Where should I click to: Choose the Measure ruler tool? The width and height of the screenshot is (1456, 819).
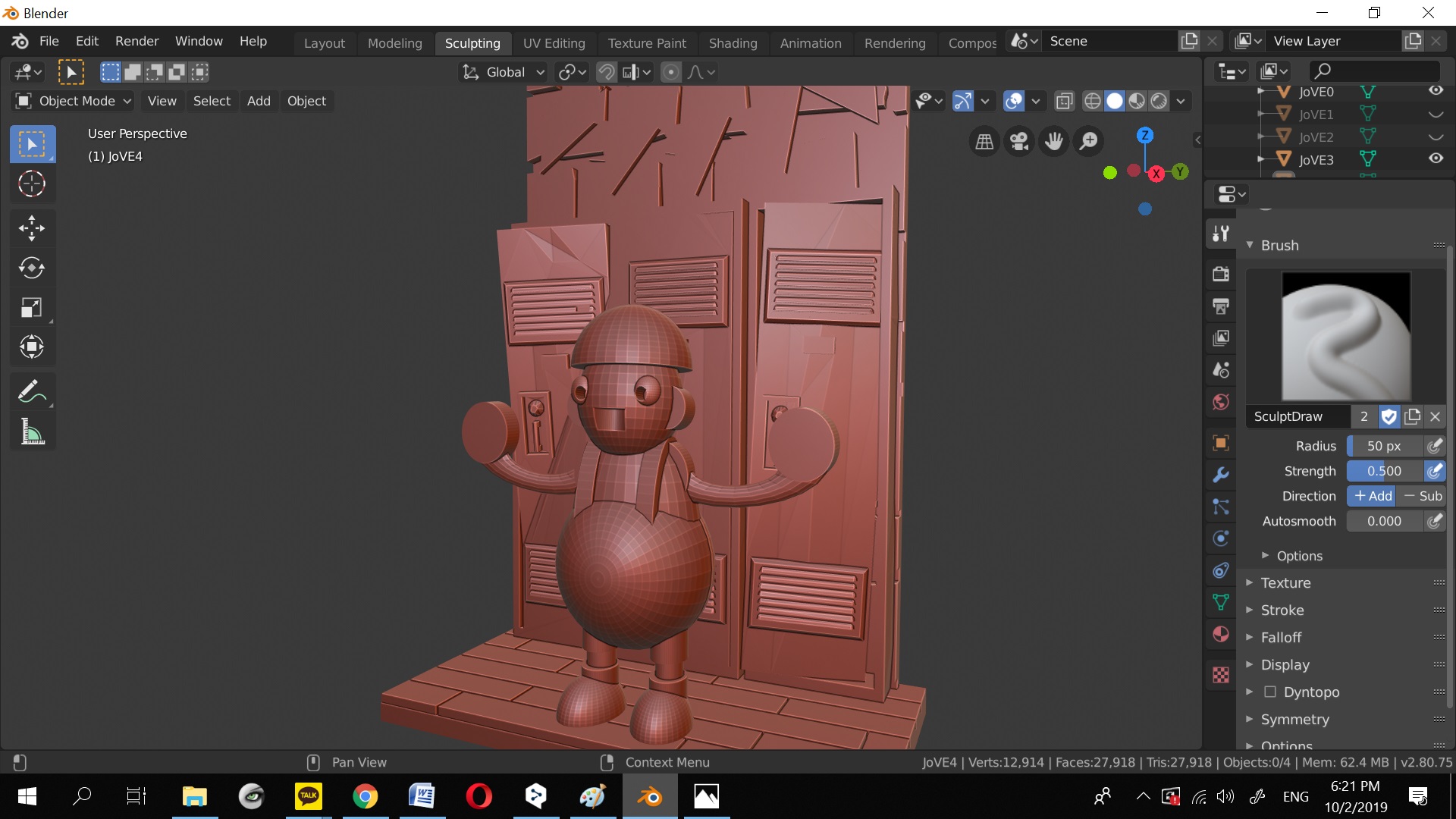[32, 433]
